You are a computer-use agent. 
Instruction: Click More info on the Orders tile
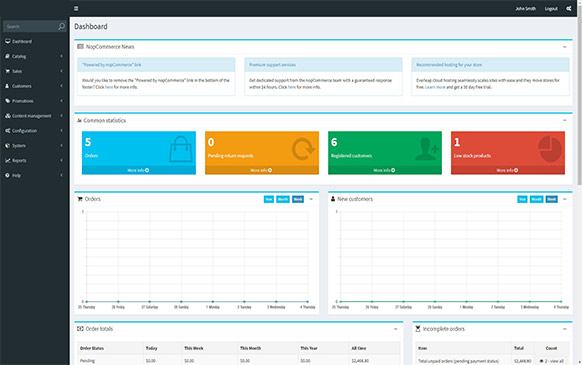(x=138, y=170)
